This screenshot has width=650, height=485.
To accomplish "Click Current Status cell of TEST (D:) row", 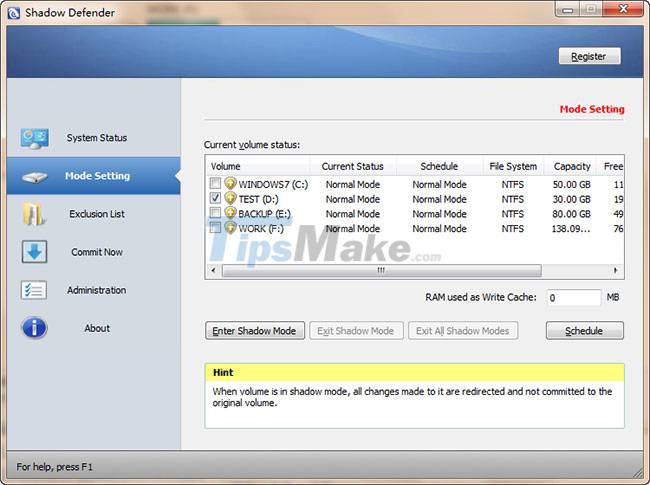I will [x=353, y=199].
